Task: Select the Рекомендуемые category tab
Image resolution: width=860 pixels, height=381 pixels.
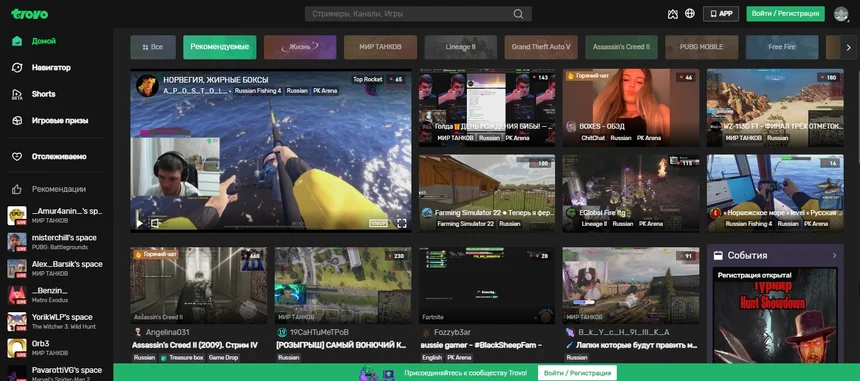Action: coord(219,47)
